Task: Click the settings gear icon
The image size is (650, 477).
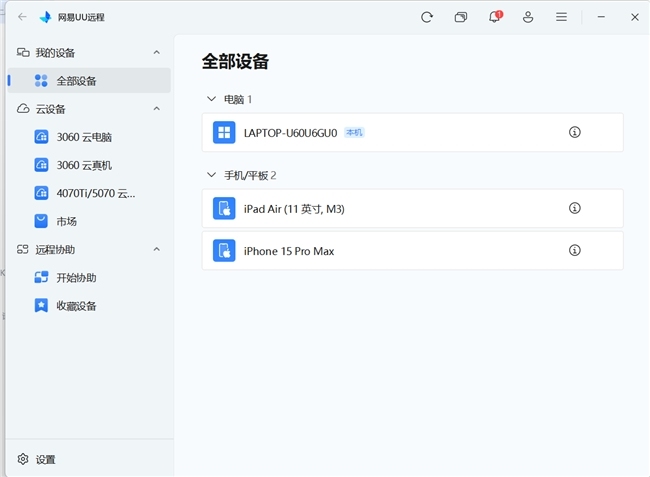Action: tap(23, 459)
